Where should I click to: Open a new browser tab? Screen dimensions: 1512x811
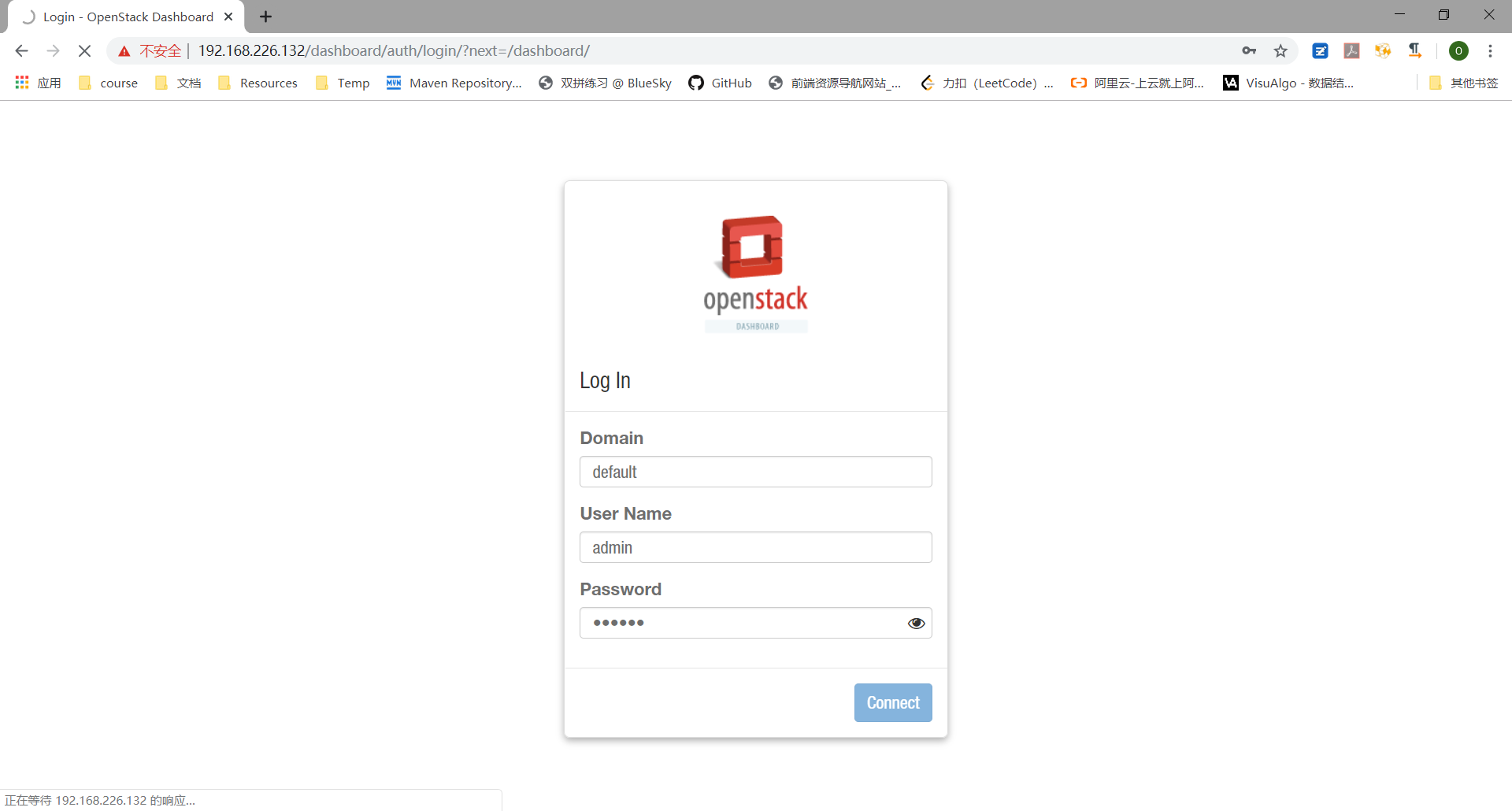click(265, 17)
